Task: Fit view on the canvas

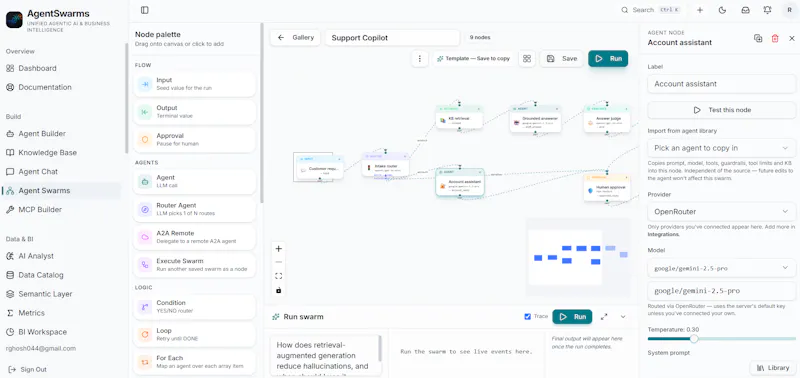Action: tap(279, 276)
